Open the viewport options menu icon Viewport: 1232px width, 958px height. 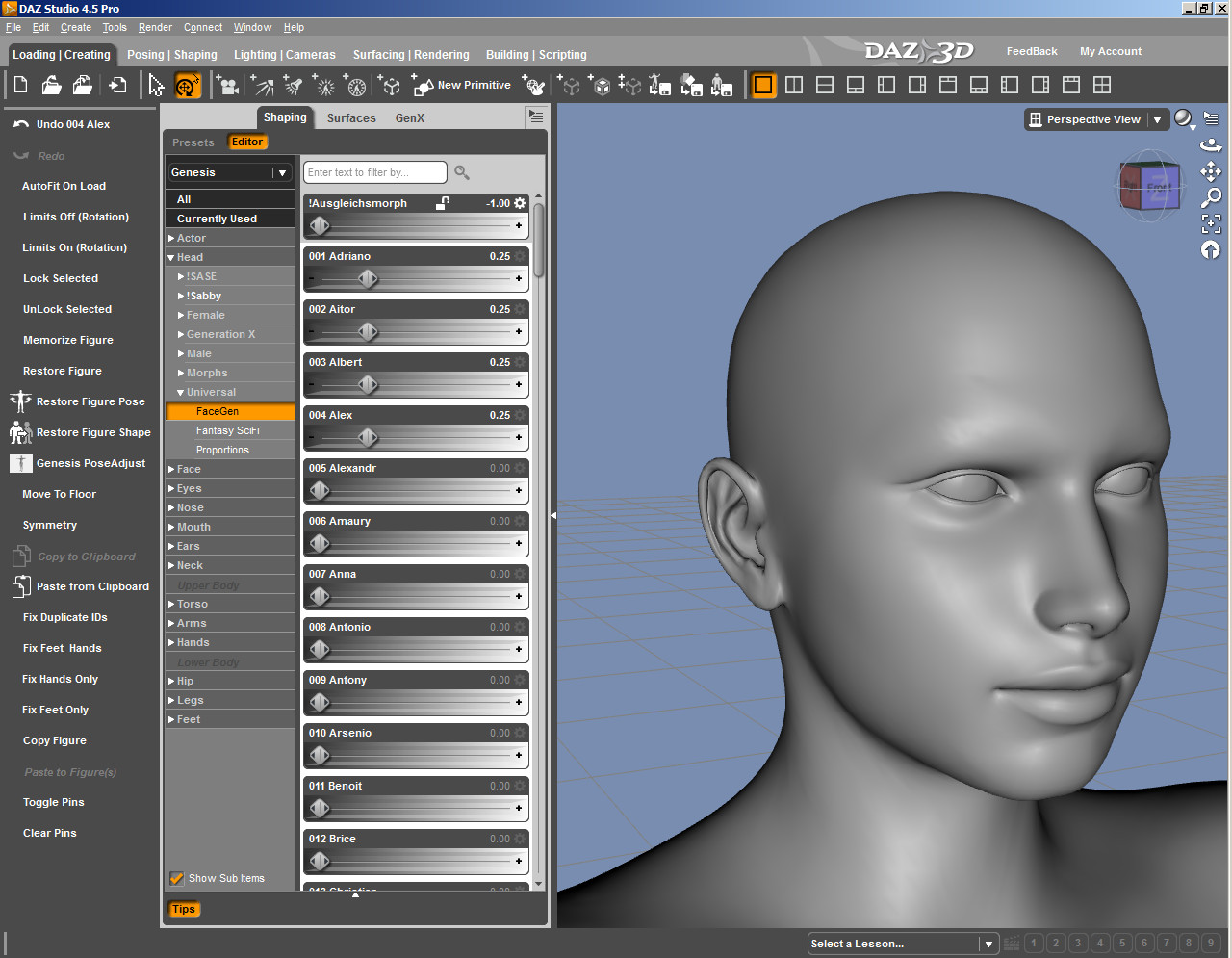[1211, 118]
